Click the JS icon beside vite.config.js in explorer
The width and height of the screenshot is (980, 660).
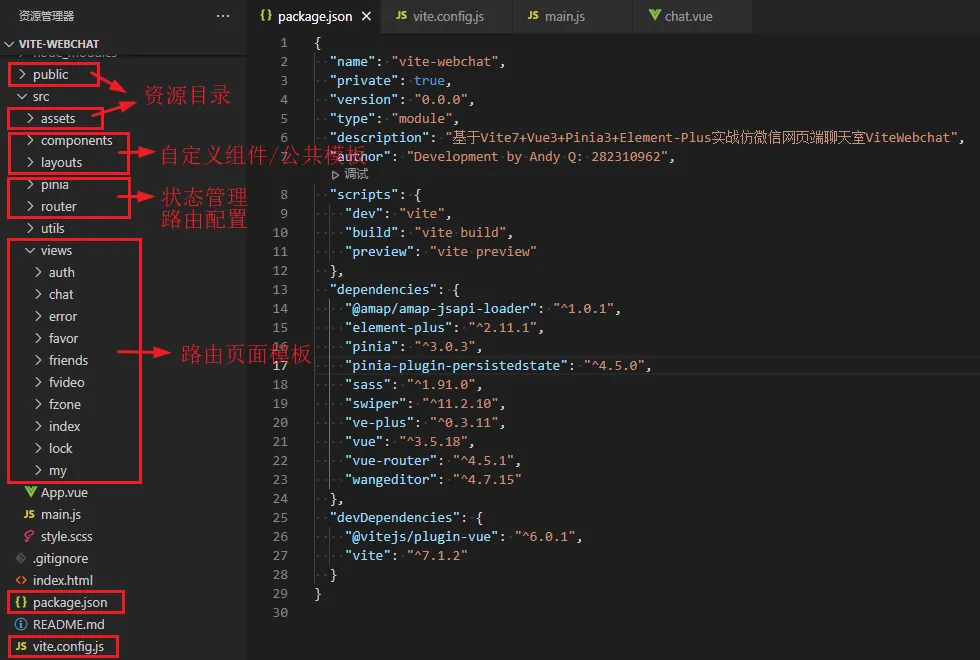(21, 646)
